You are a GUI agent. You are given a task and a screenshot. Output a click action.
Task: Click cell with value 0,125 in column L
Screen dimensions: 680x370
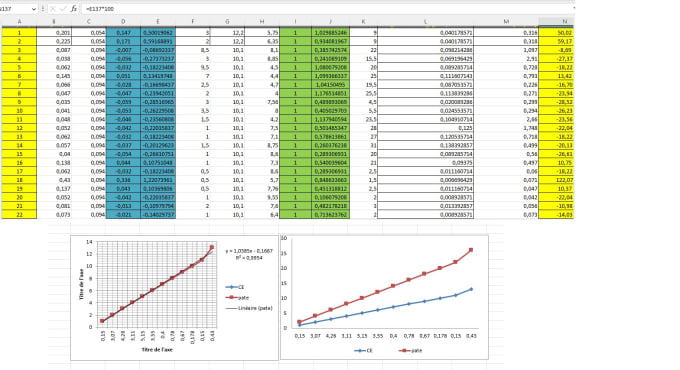tap(425, 128)
